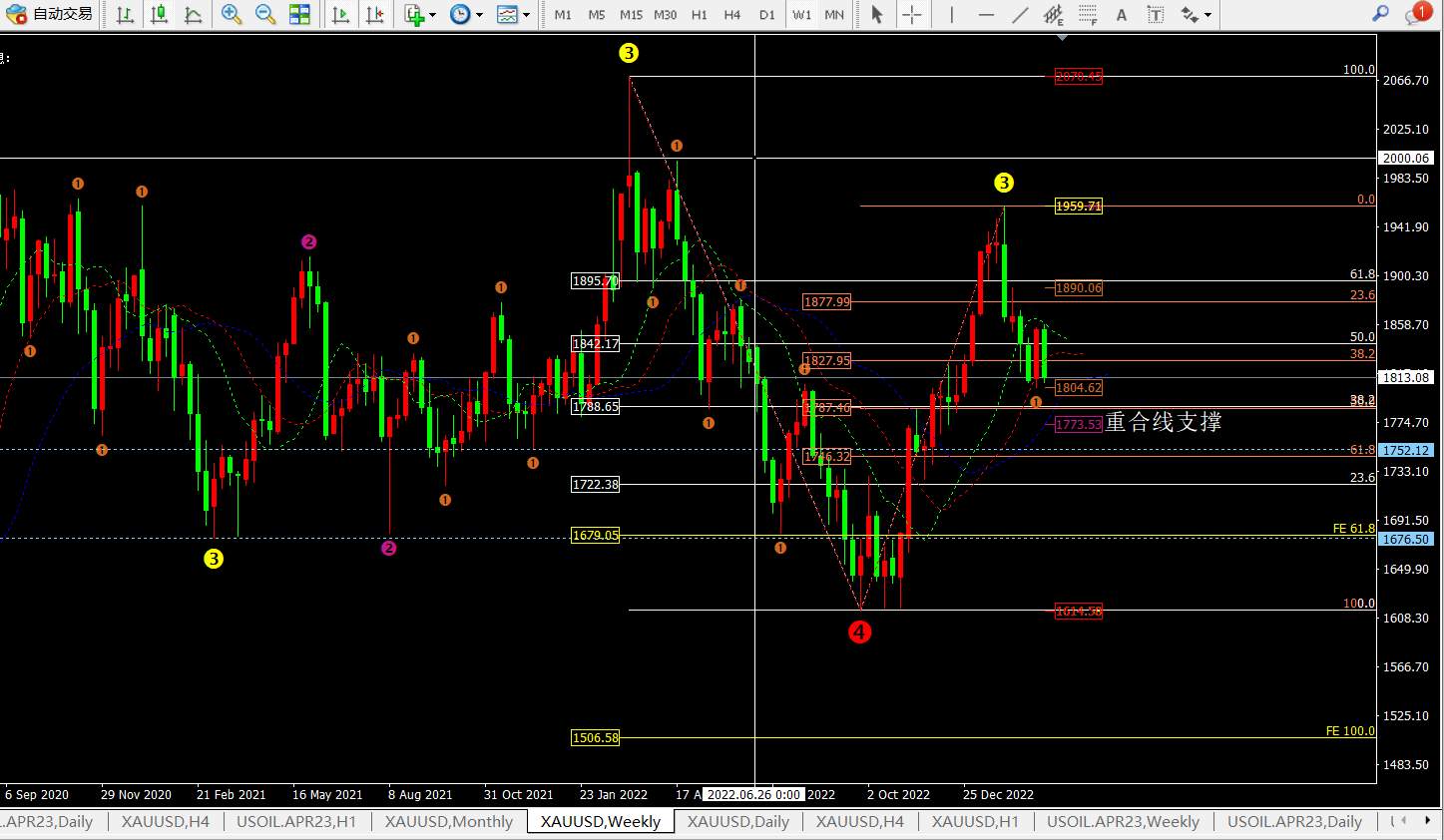Open XAUUSD,H4 tab beside USOIL.APR23,H1 tab
Image resolution: width=1444 pixels, height=840 pixels.
(166, 822)
